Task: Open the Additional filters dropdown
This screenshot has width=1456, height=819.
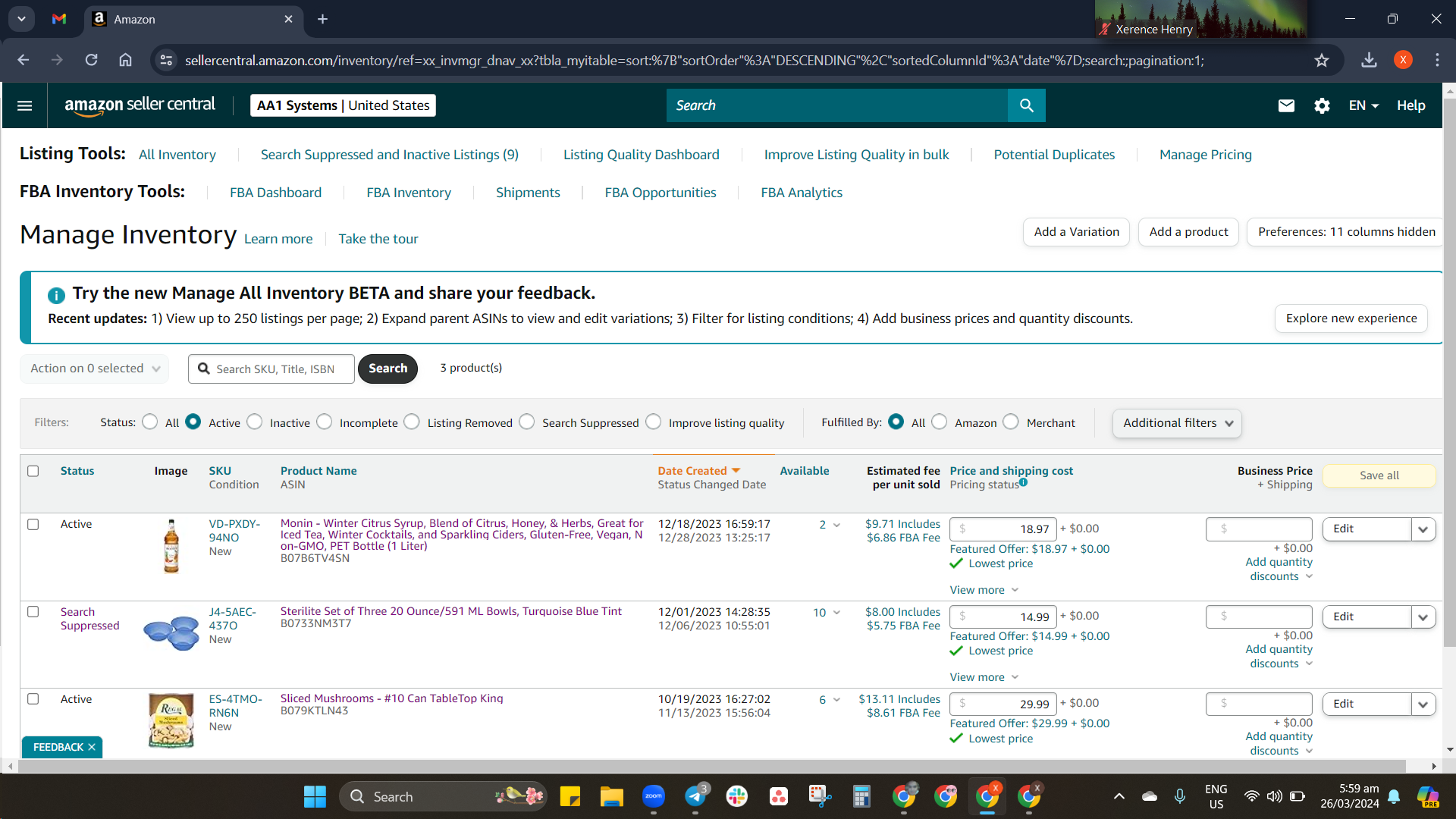Action: (1177, 423)
